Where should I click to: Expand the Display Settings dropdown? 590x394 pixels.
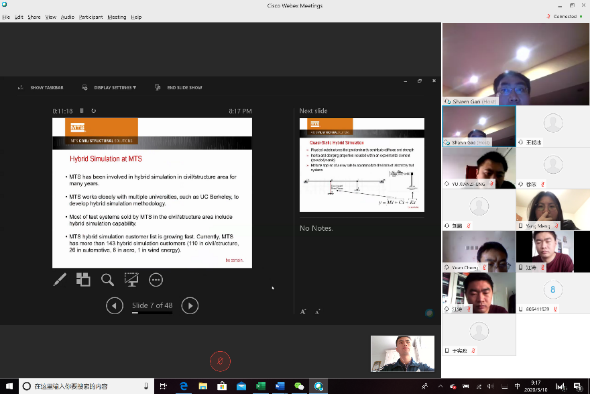[109, 87]
